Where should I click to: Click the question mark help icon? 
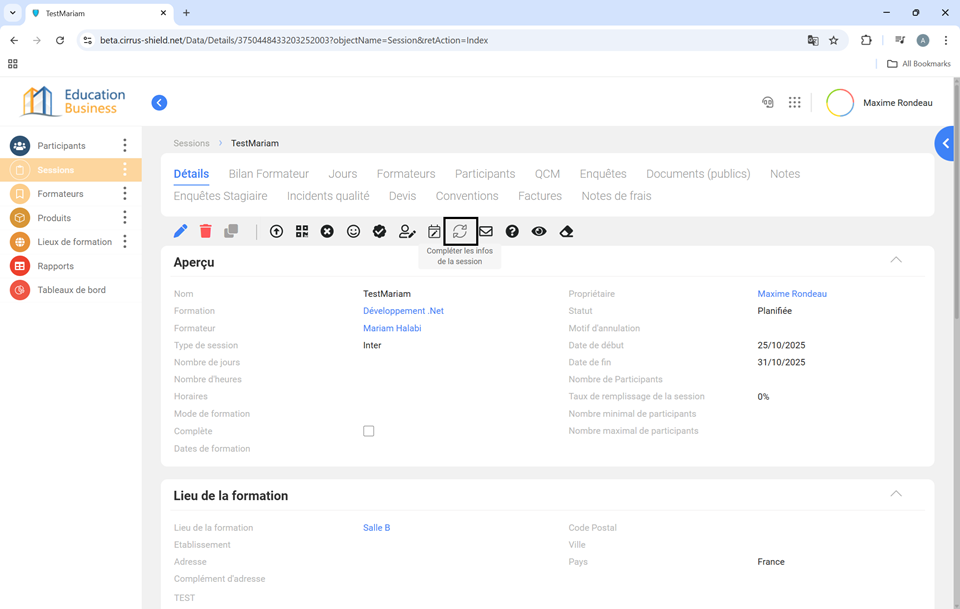coord(512,231)
